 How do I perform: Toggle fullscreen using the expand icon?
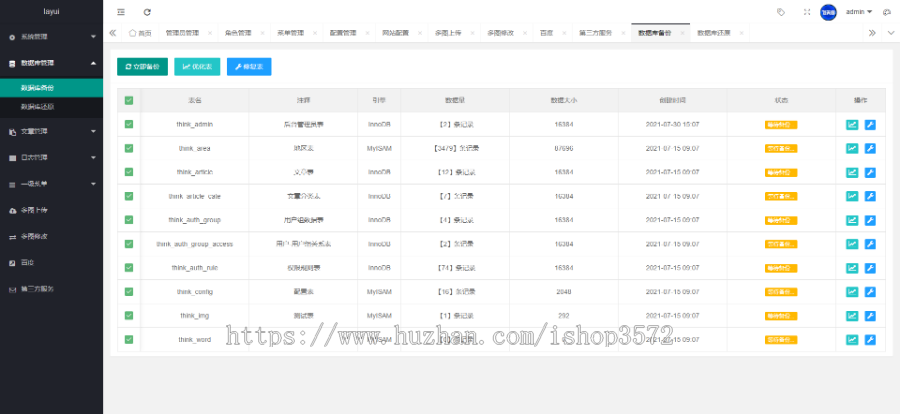pyautogui.click(x=807, y=12)
